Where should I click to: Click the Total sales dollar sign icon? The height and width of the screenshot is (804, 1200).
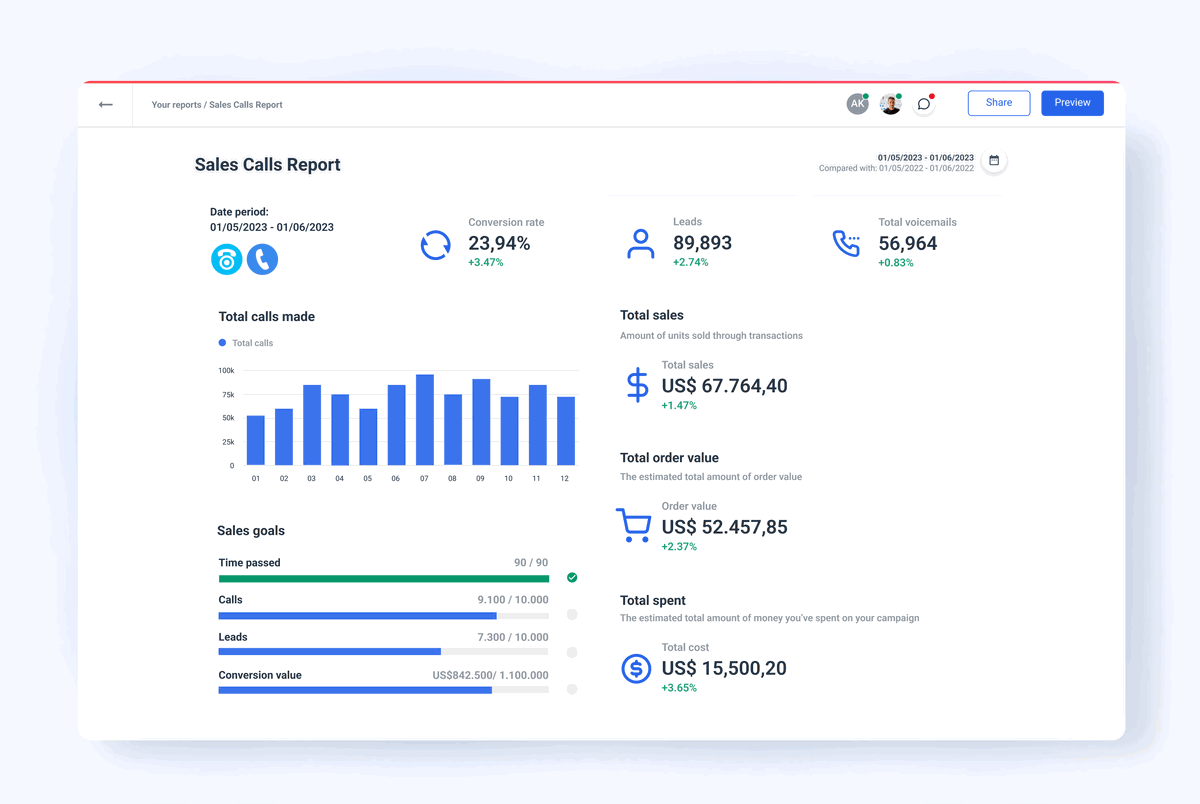pyautogui.click(x=637, y=384)
